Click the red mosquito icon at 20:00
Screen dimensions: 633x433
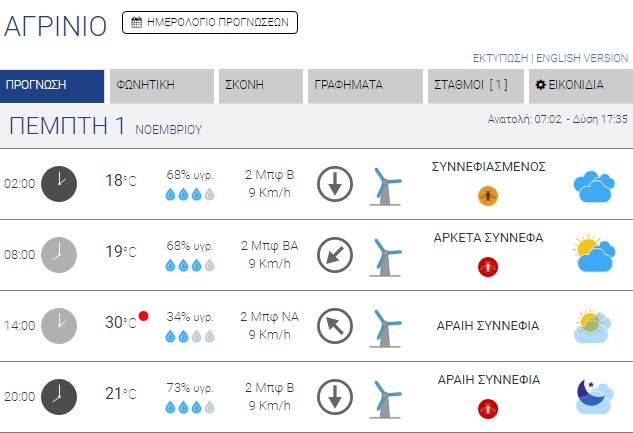point(488,408)
